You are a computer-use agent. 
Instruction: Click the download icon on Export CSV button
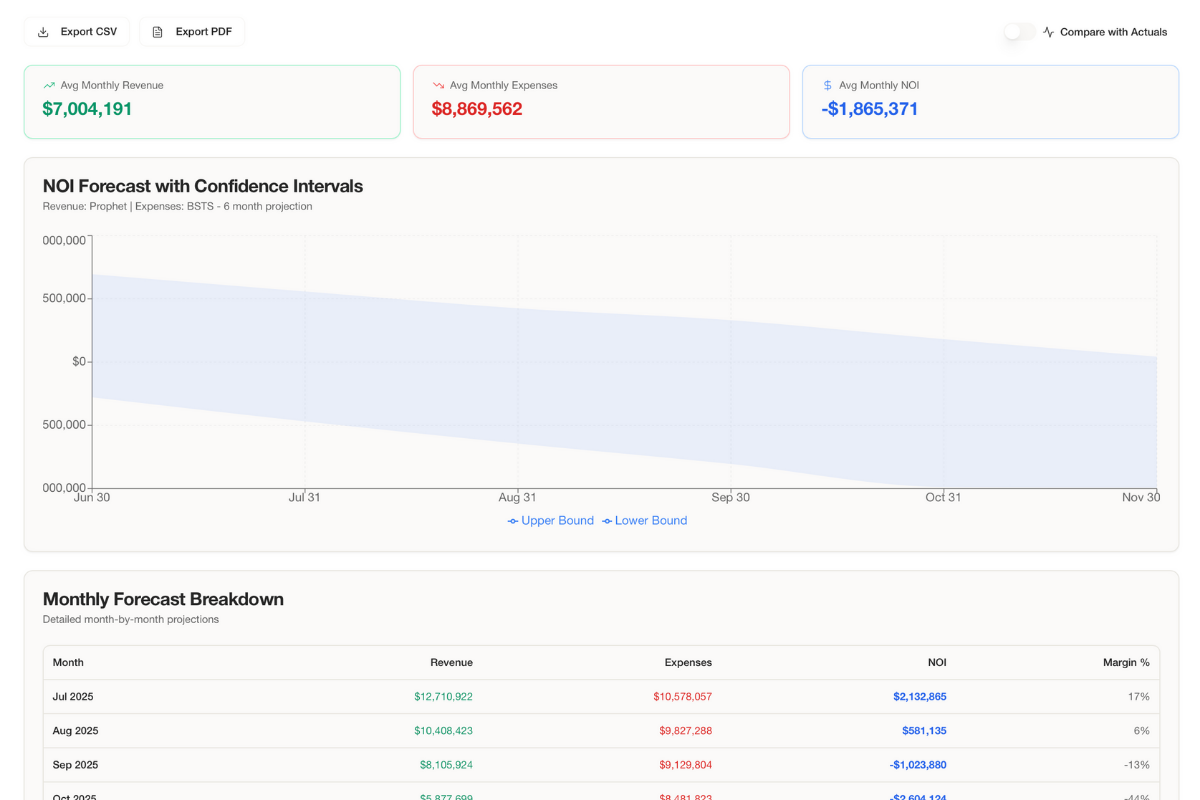(42, 31)
